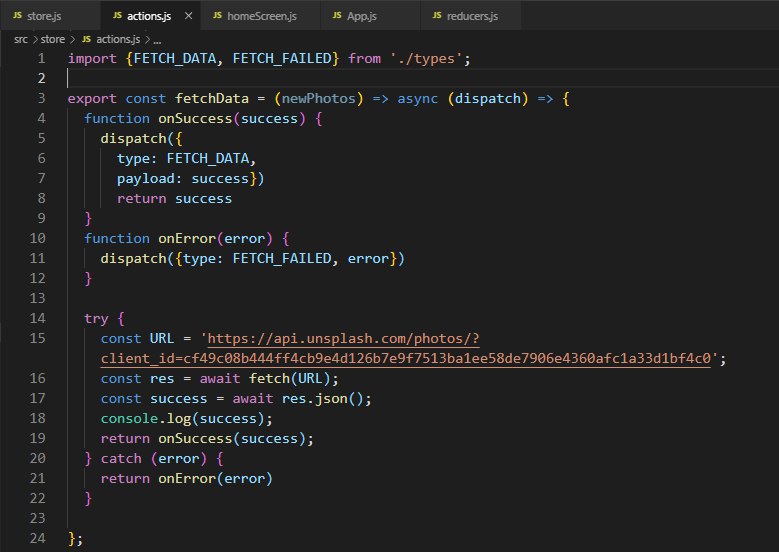
Task: Open the homeScreen.js tab
Action: pyautogui.click(x=260, y=15)
